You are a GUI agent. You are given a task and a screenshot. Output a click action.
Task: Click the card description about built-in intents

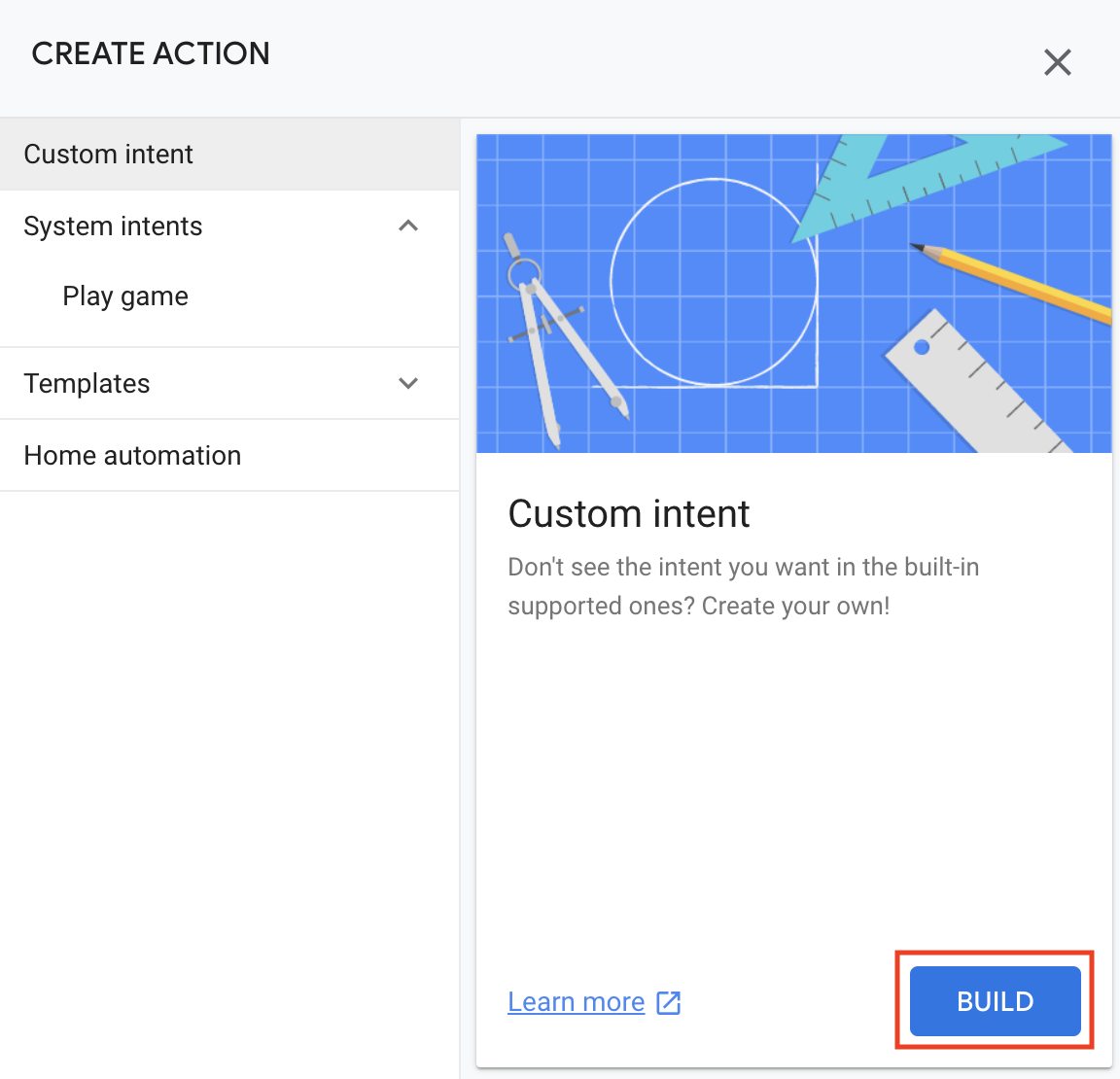(743, 586)
